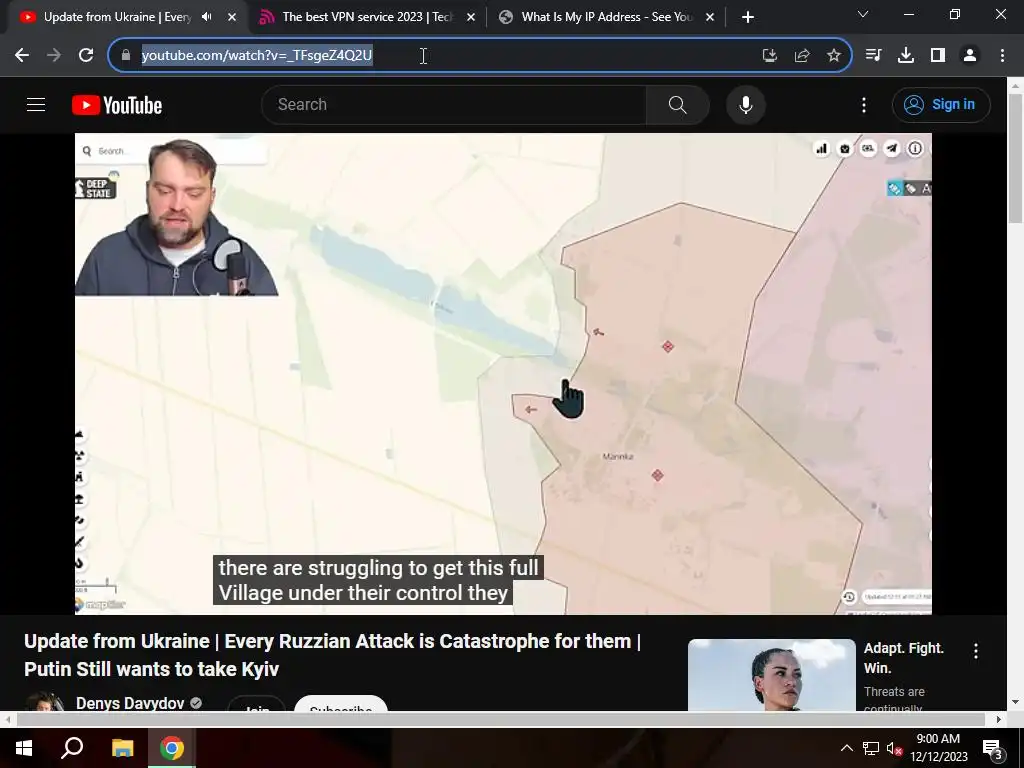Click the video player area
Screen dimensions: 1024x768
click(x=503, y=374)
